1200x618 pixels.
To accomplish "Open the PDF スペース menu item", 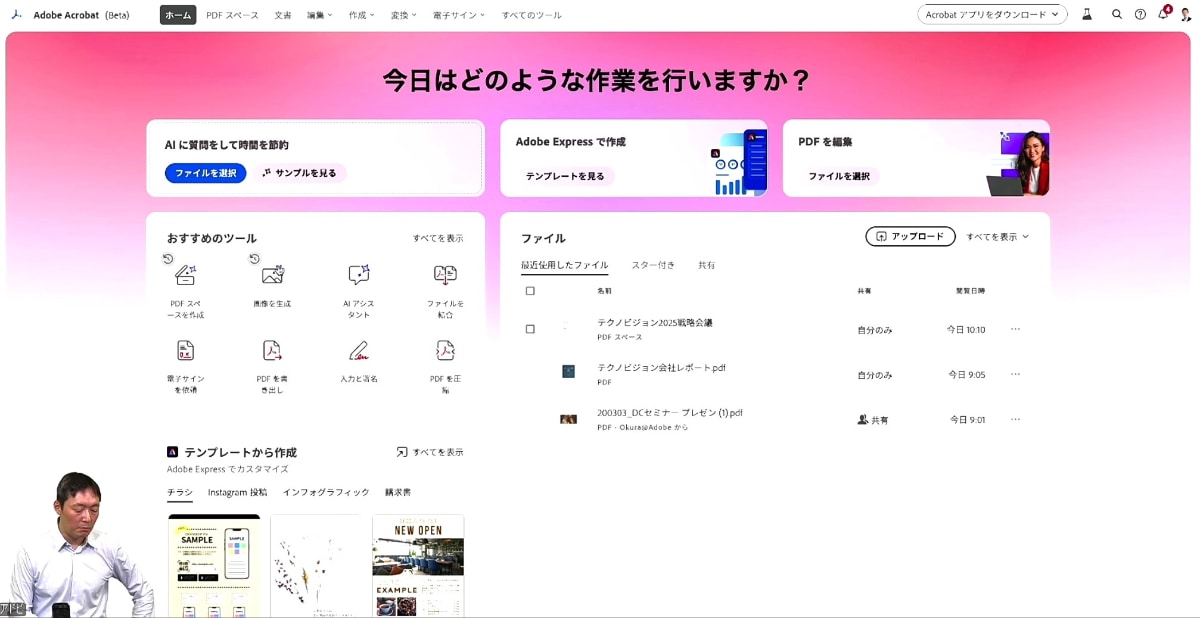I will (x=232, y=15).
